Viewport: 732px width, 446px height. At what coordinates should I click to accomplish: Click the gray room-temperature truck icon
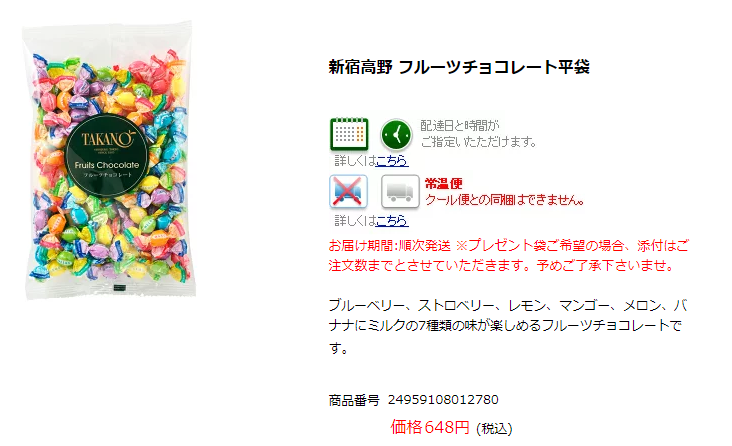point(400,191)
